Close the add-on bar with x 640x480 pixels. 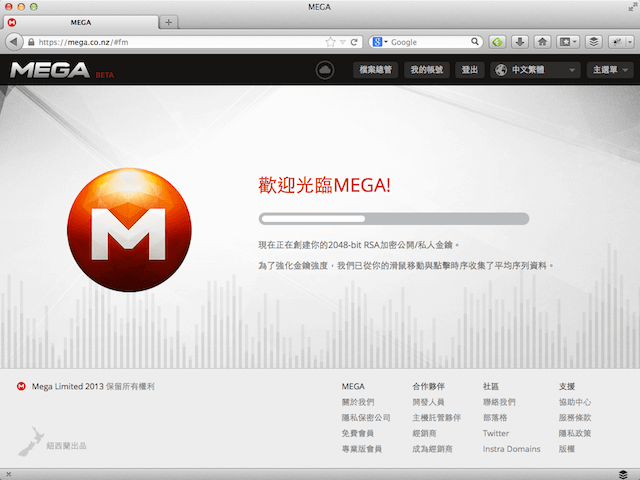9,474
